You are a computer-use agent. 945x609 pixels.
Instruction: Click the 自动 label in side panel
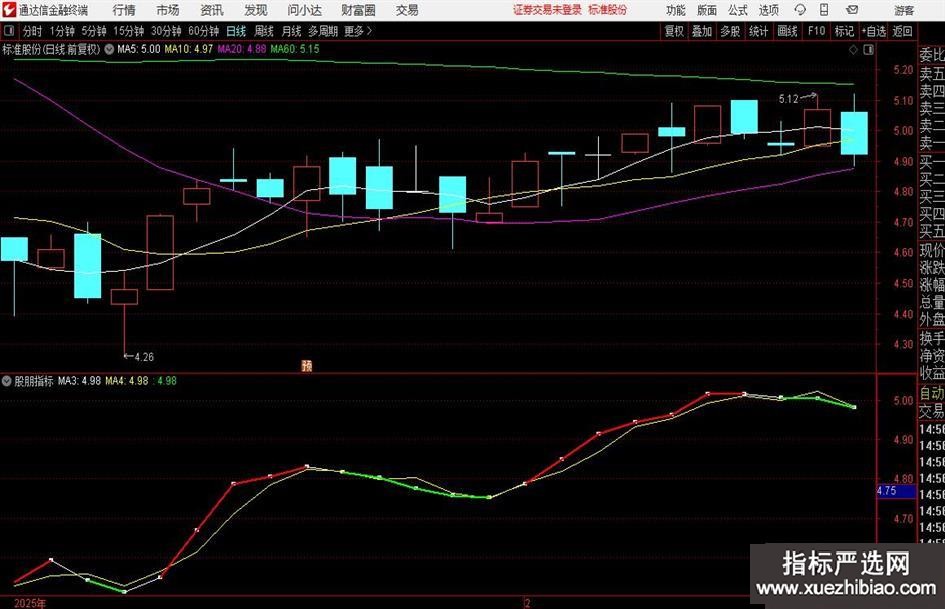[932, 393]
